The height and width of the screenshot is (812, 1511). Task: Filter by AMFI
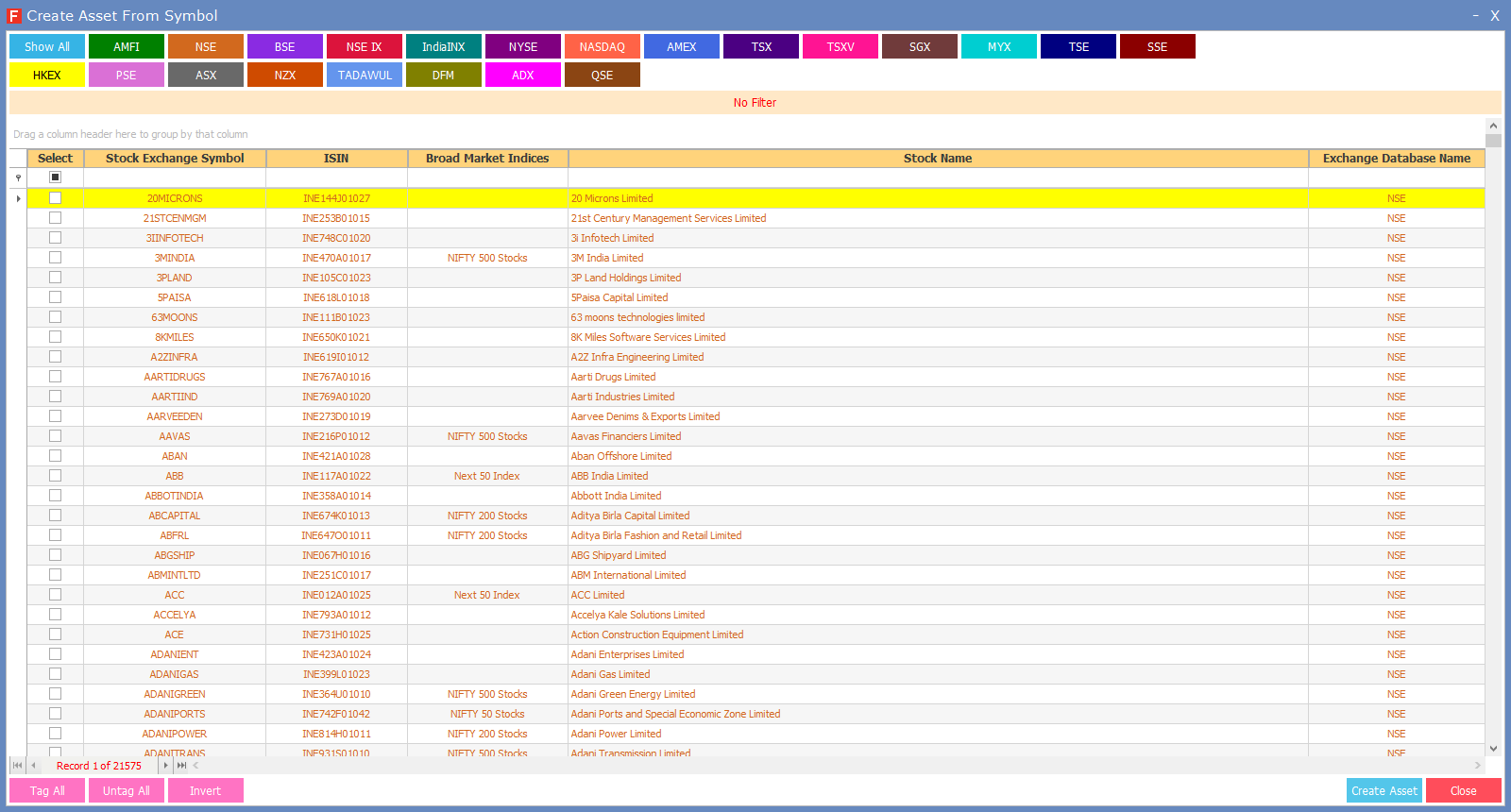click(127, 46)
